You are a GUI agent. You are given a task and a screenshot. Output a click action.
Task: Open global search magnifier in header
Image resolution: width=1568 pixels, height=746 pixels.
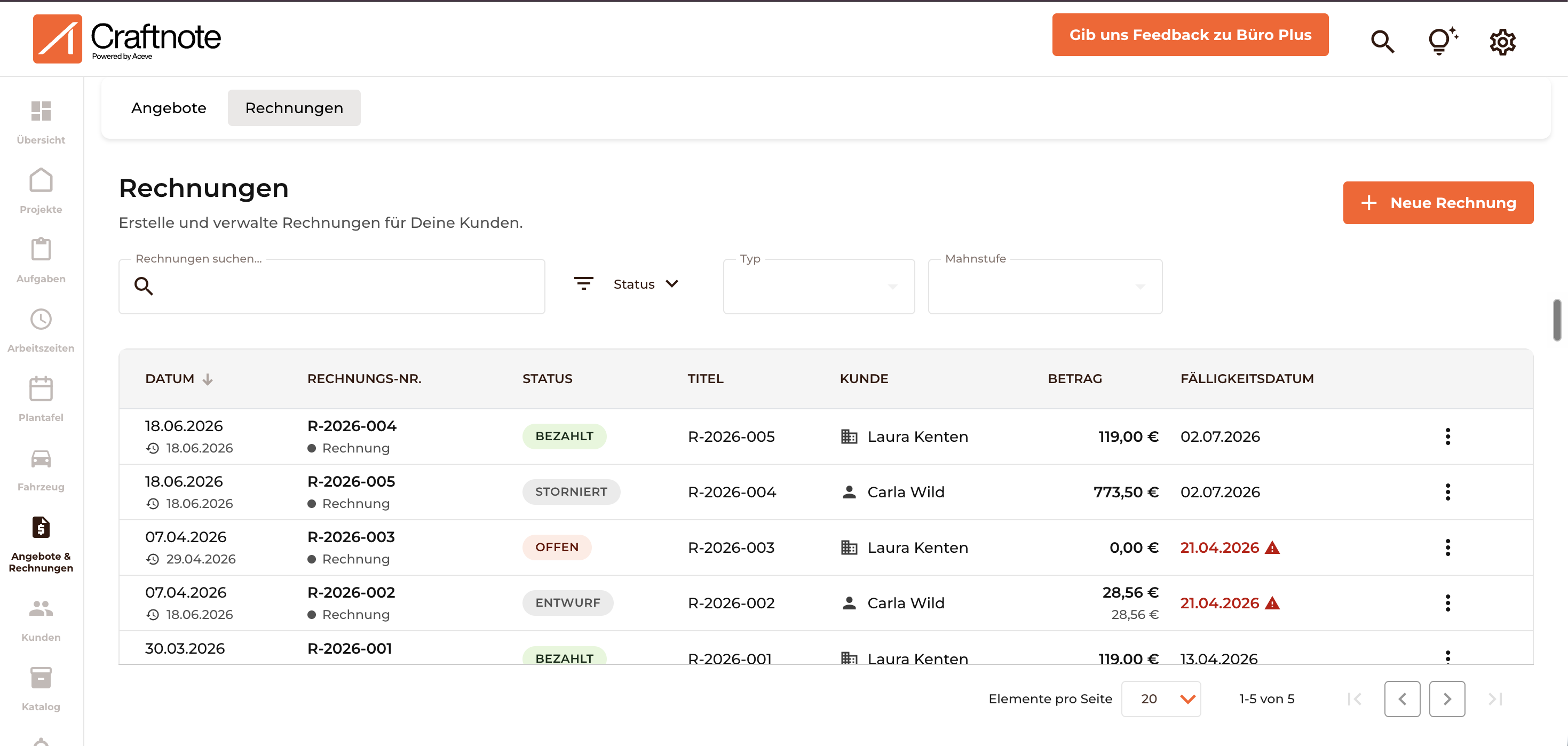pos(1382,42)
